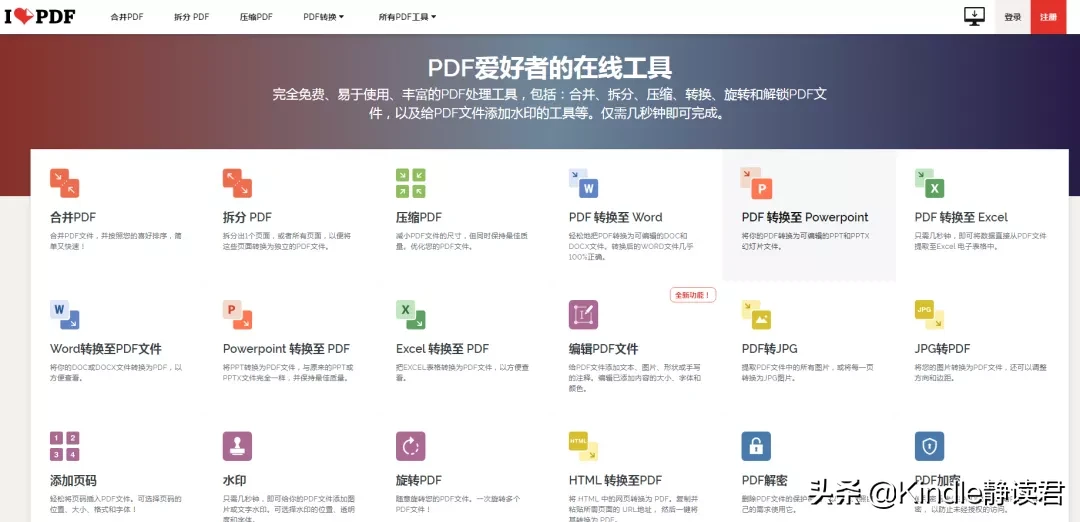Click the 合并PDF card description text
The width and height of the screenshot is (1080, 522).
[x=116, y=240]
